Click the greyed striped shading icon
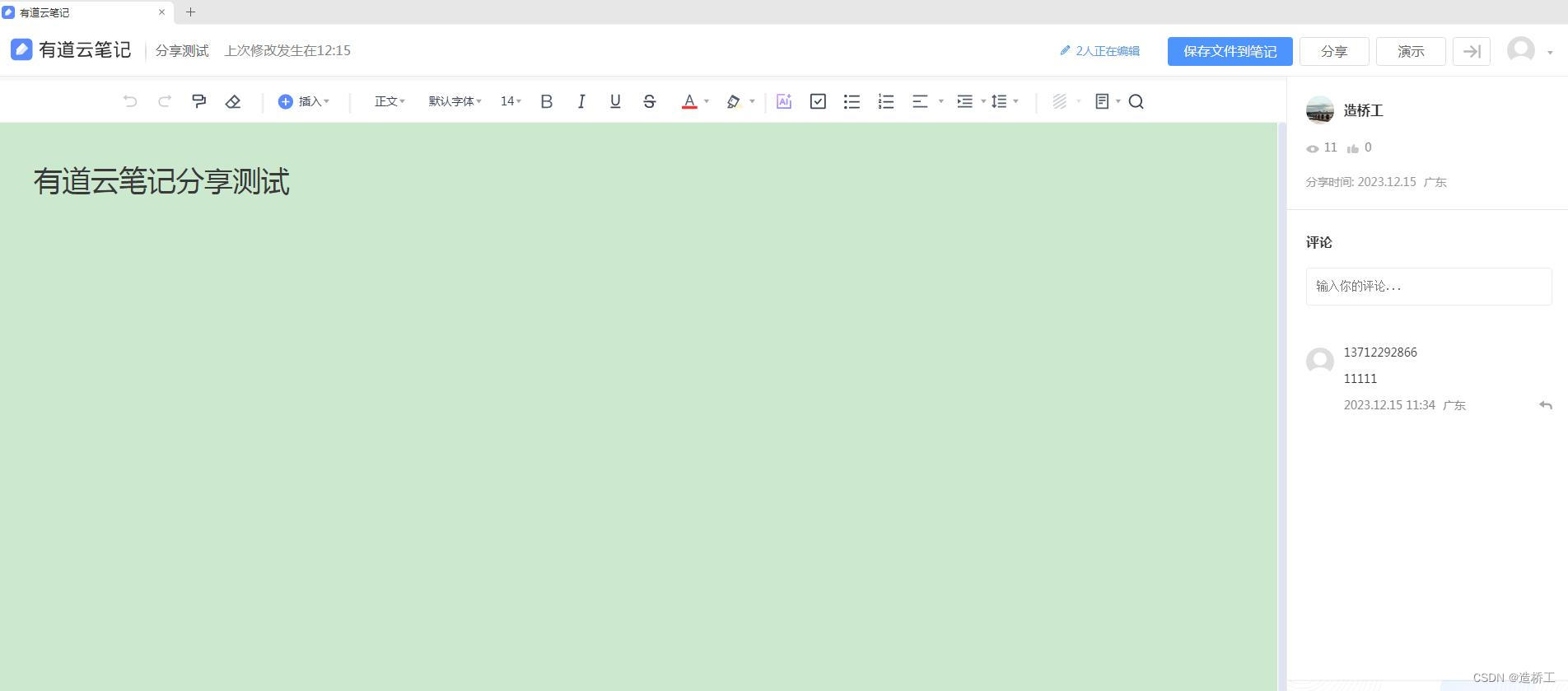Viewport: 1568px width, 691px height. [1060, 101]
